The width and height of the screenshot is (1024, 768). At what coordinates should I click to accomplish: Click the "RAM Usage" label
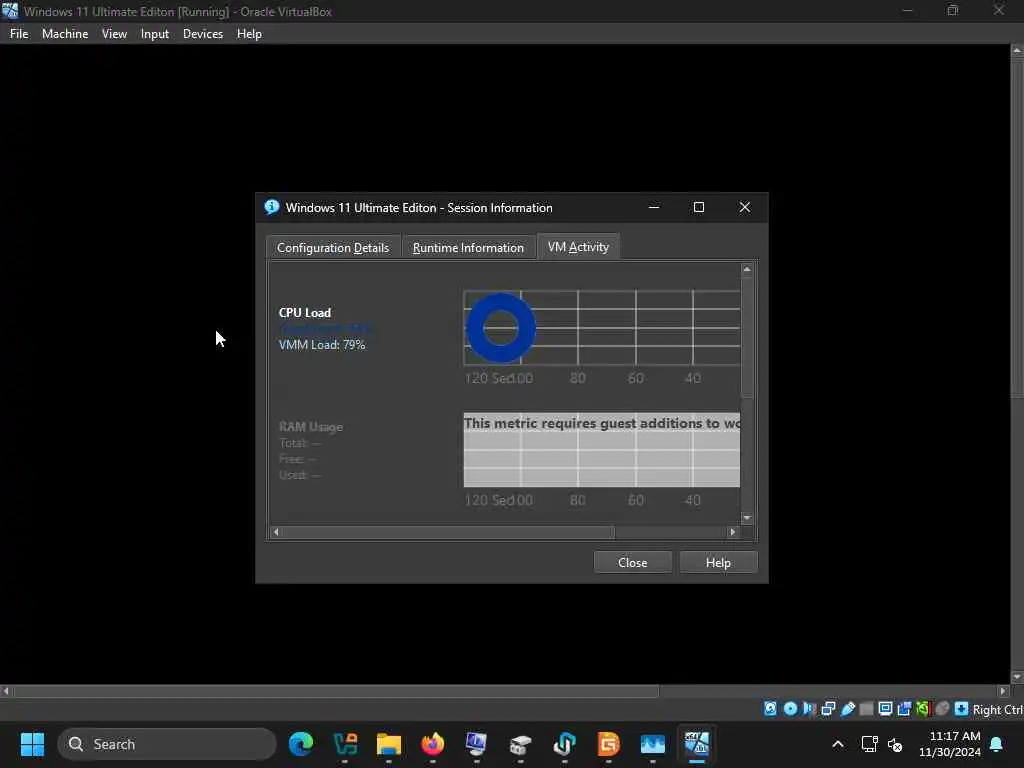tap(311, 426)
